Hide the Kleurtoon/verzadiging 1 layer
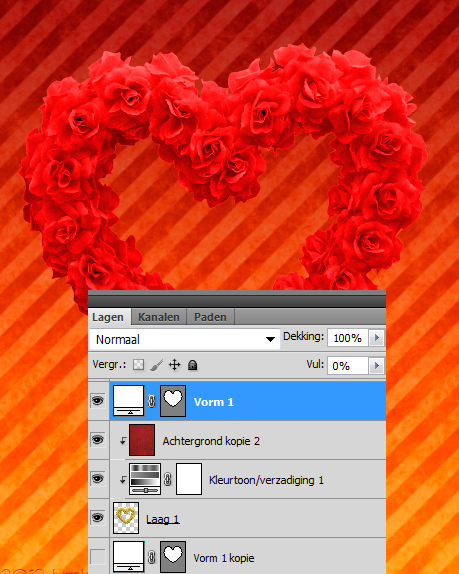Screen dimensions: 459x574 97,478
